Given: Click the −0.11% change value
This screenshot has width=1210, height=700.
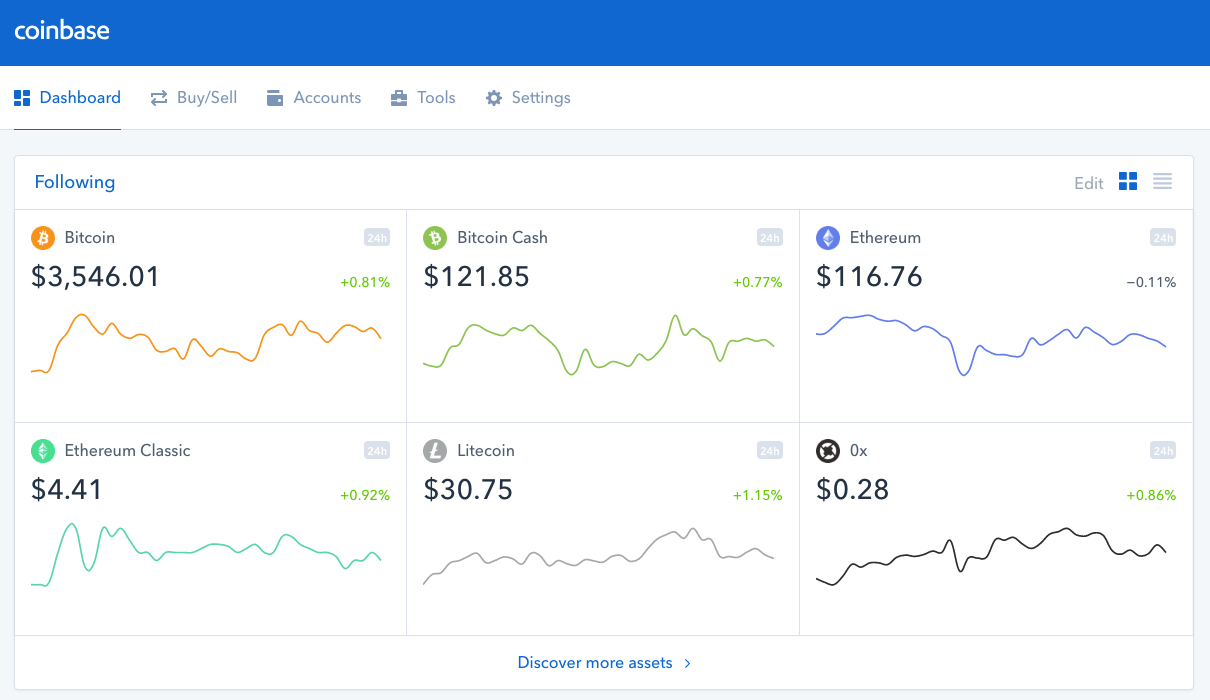Looking at the screenshot, I should pos(1151,283).
